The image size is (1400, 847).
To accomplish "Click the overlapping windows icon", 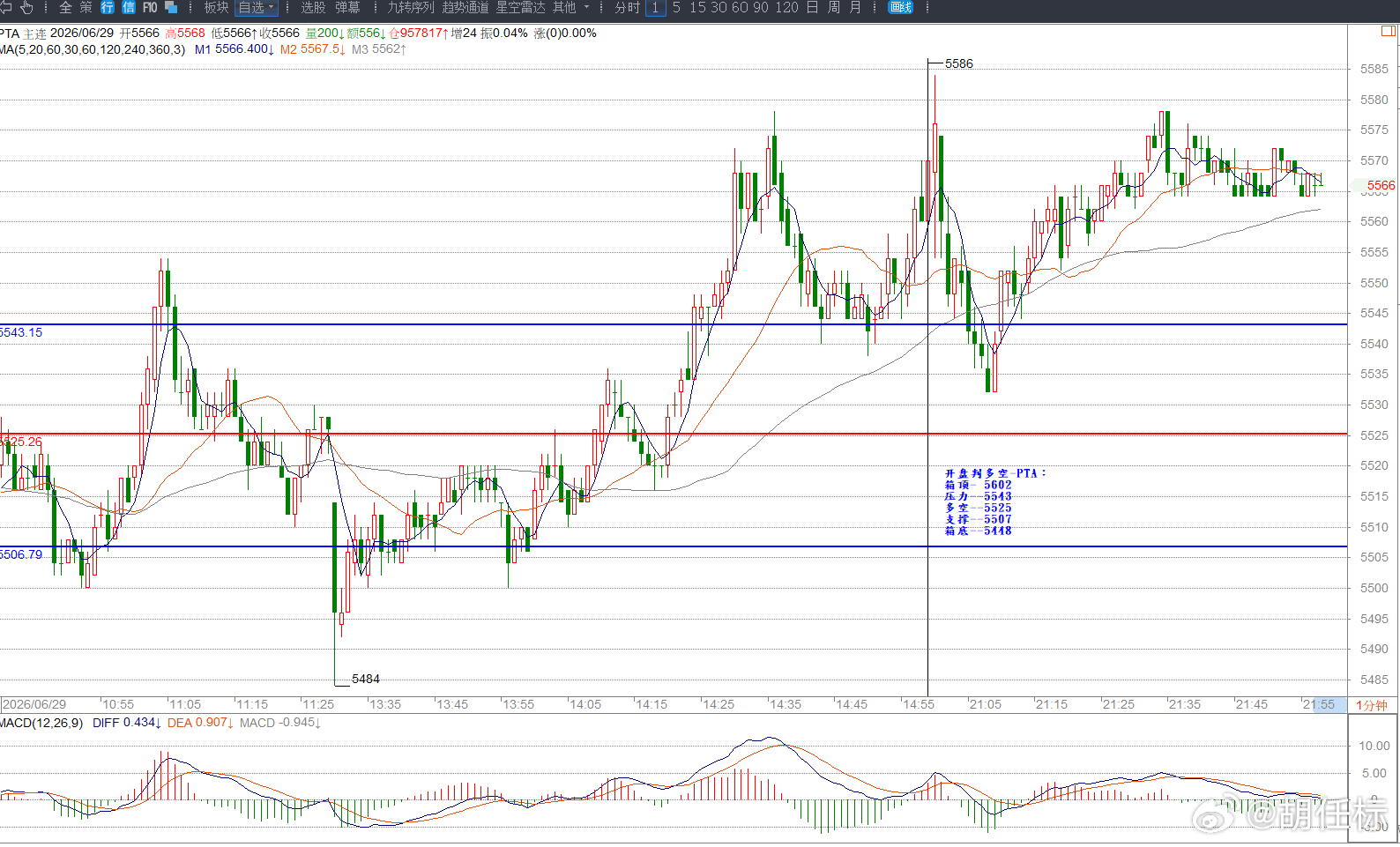I will [171, 8].
